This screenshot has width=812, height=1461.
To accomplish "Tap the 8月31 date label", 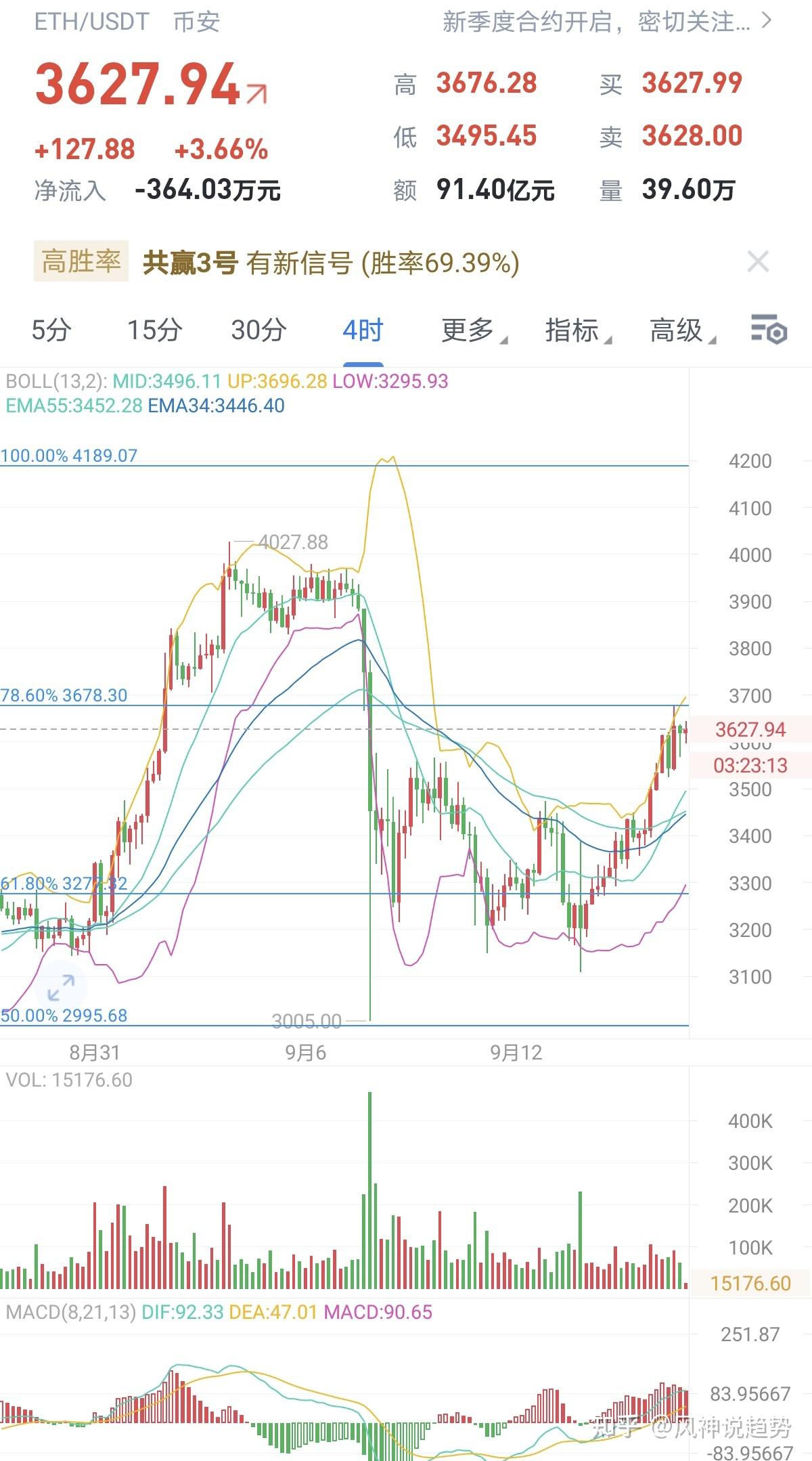I will click(x=95, y=1053).
